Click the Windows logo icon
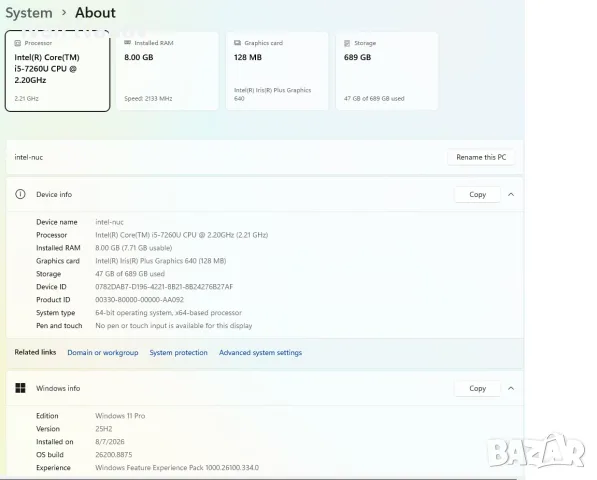Screen dimensions: 597x480 [x=20, y=388]
